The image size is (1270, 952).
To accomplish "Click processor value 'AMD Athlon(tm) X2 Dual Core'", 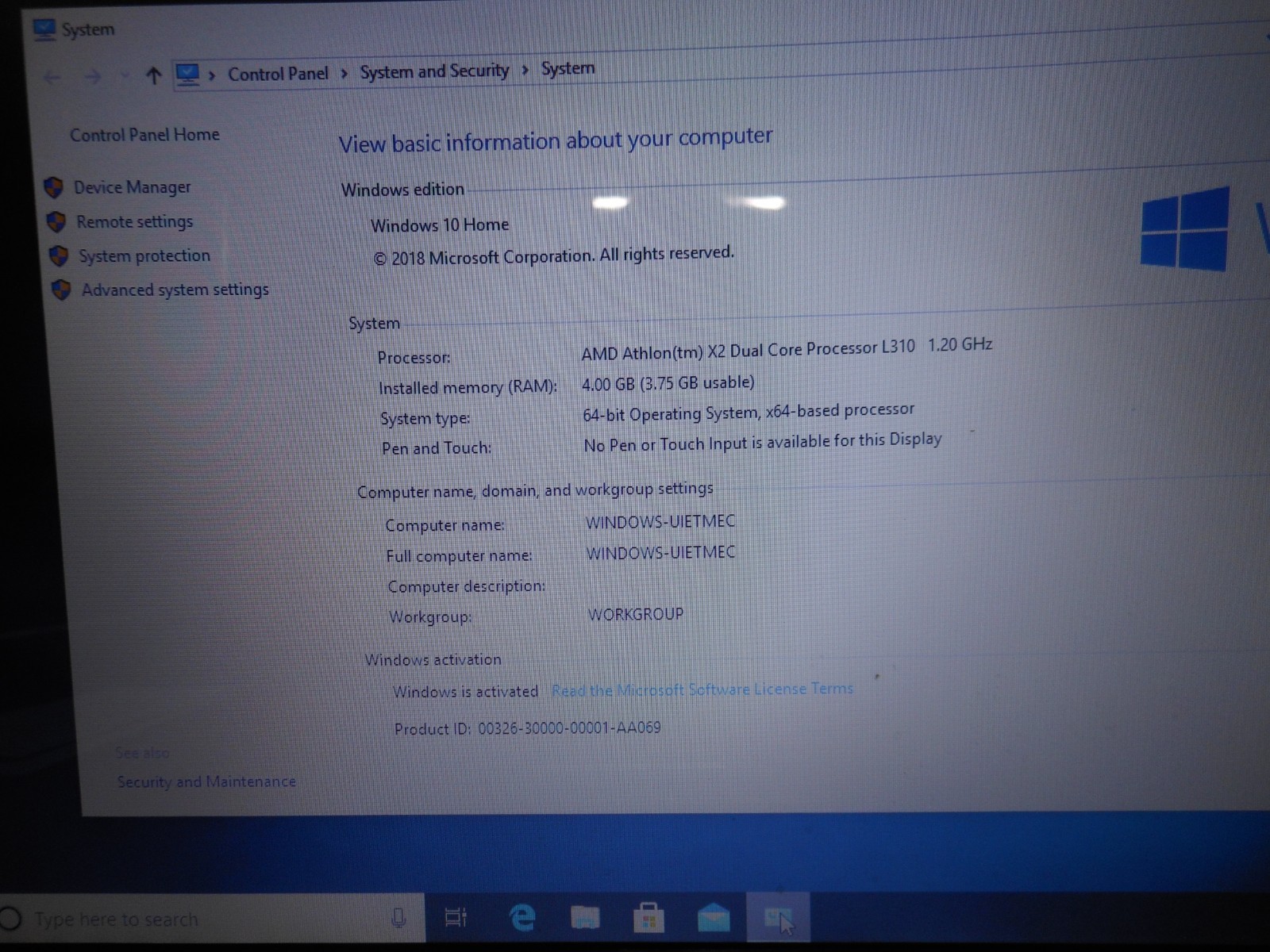I will [x=787, y=349].
